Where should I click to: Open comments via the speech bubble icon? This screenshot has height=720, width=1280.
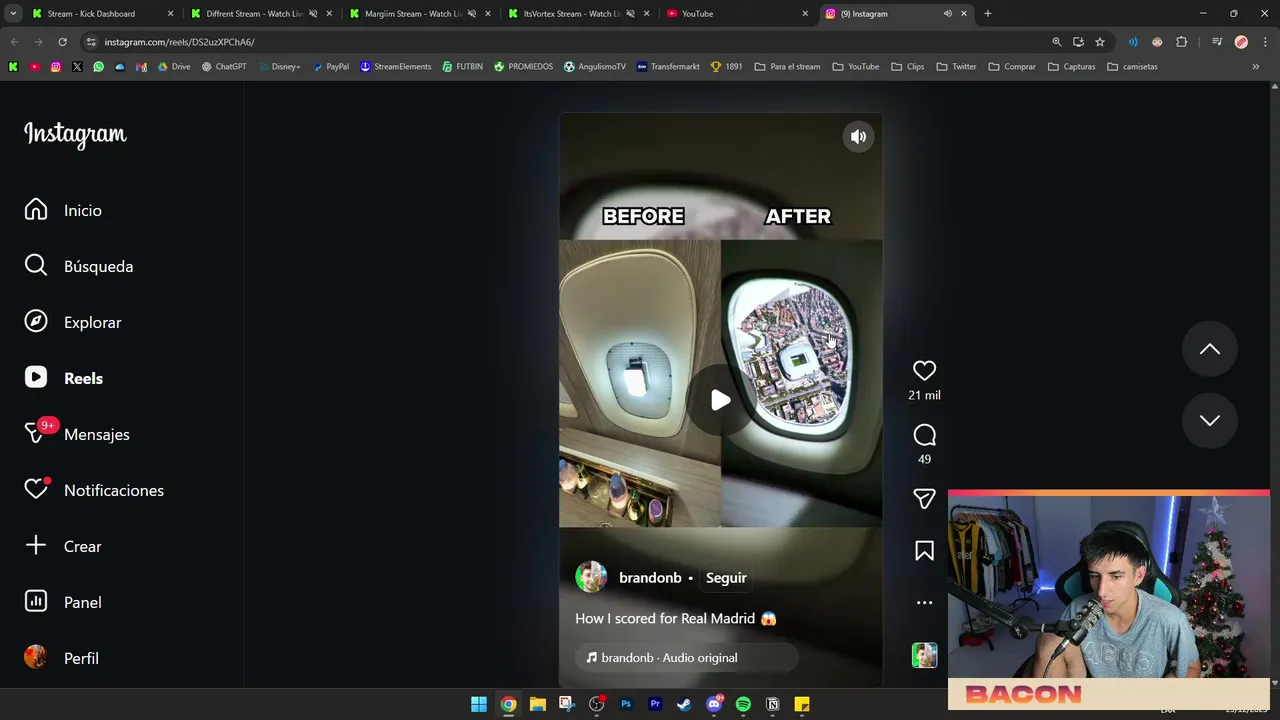(924, 435)
